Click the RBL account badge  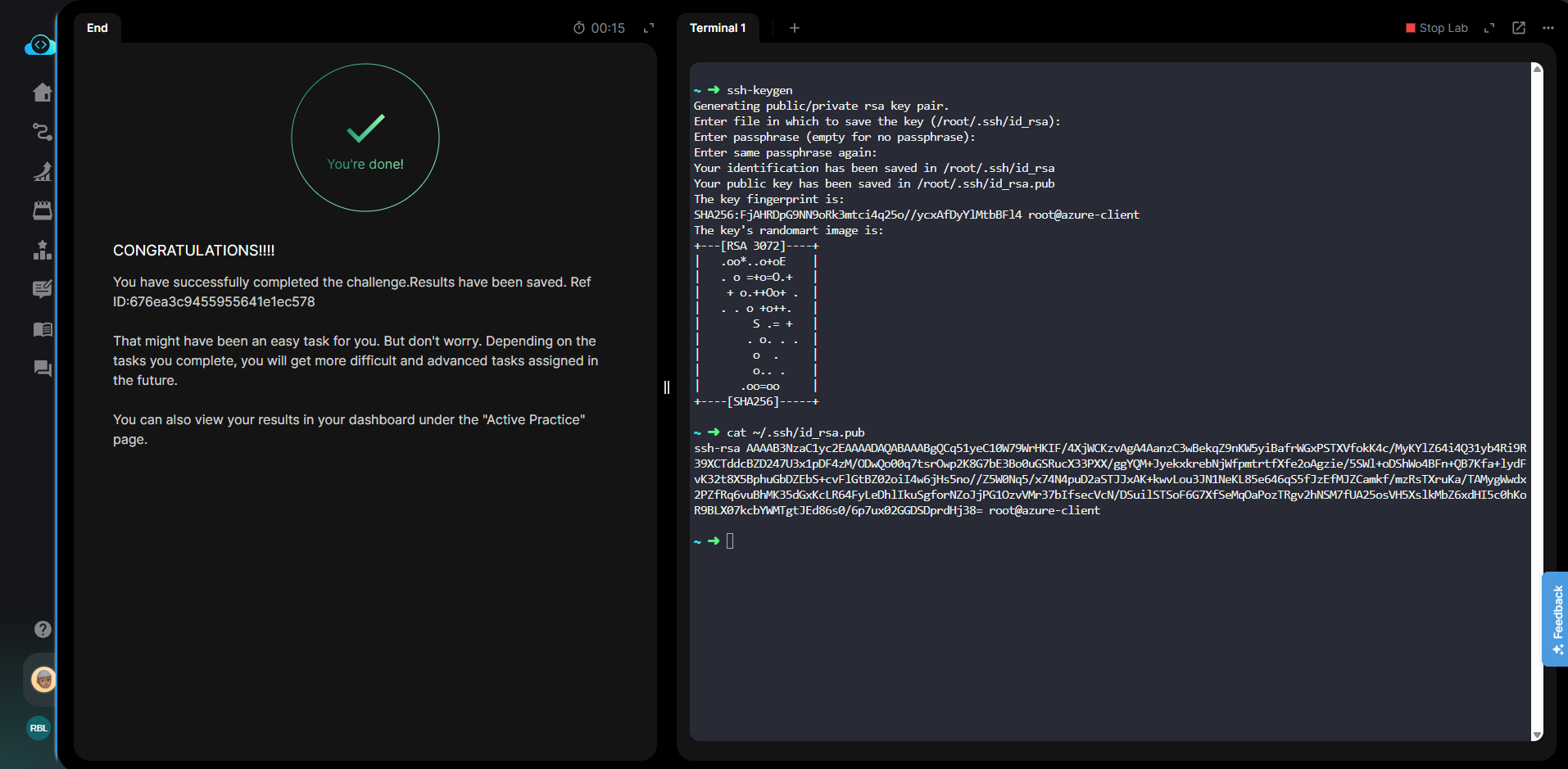(39, 728)
